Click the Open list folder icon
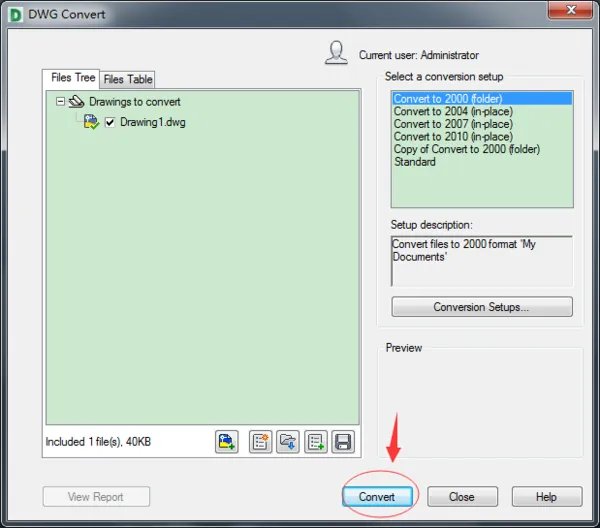600x528 pixels. click(289, 442)
